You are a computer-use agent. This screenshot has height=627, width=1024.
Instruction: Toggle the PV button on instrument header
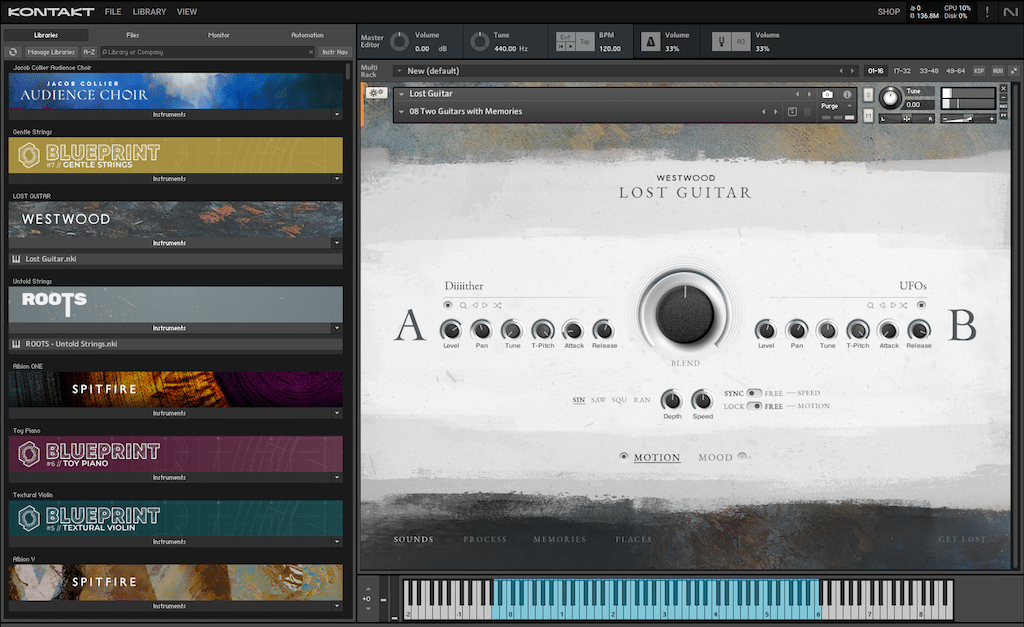coord(1004,114)
